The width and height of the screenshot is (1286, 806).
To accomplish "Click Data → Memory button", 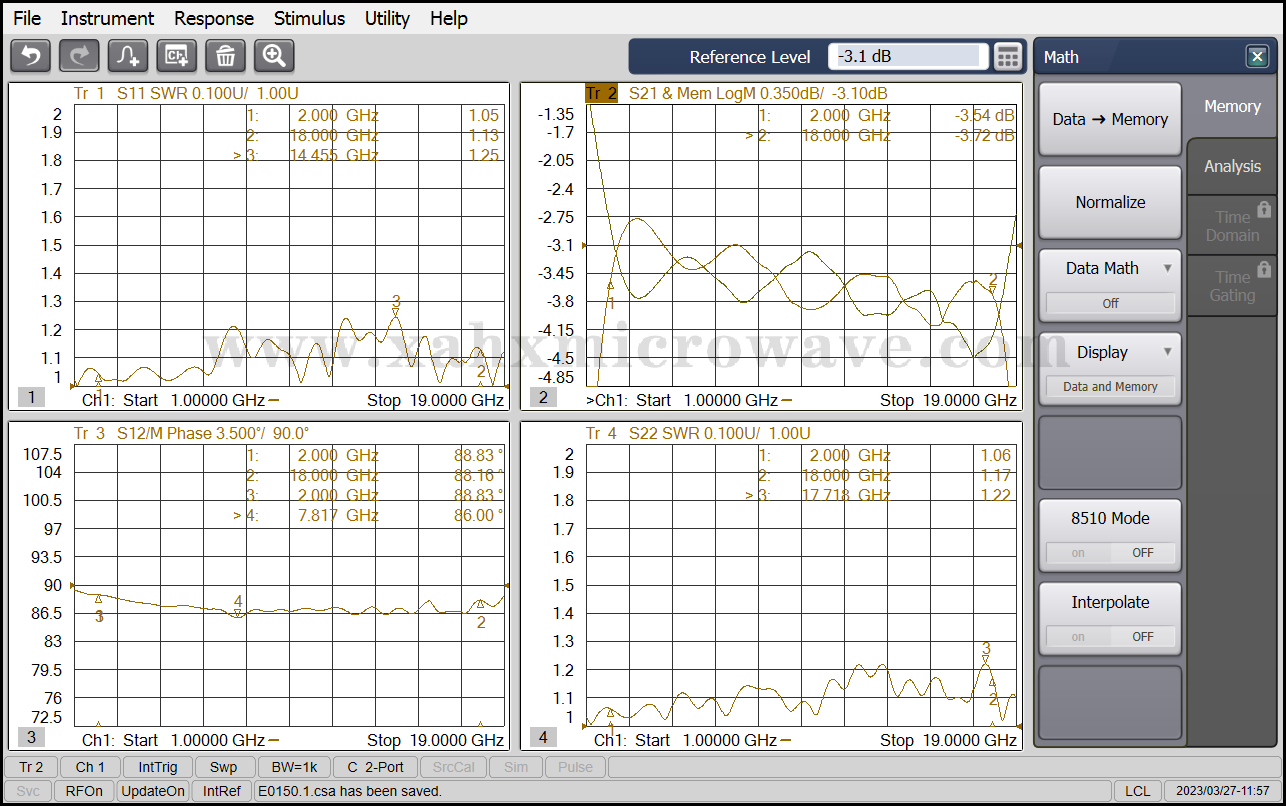I will tap(1110, 119).
